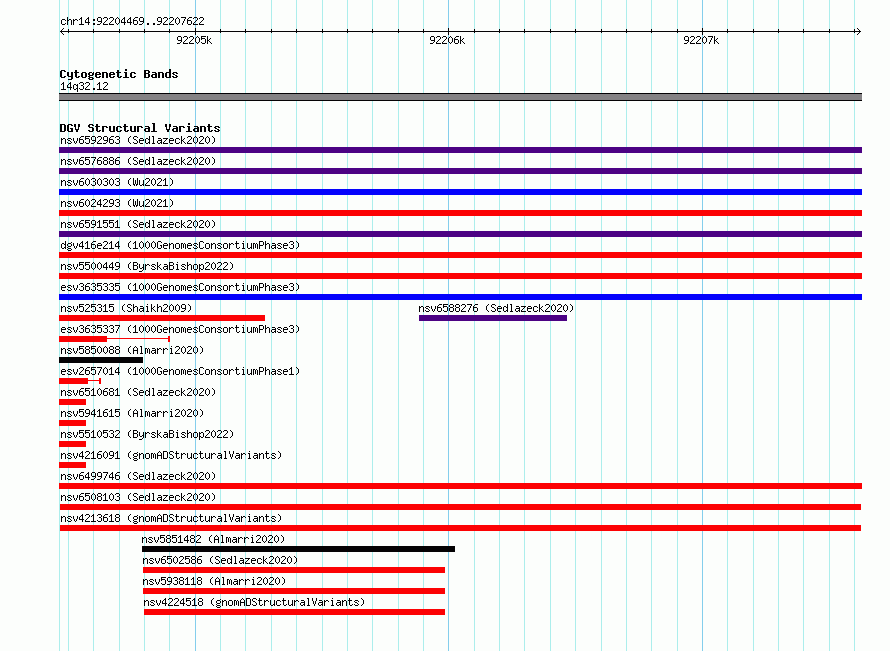Viewport: 890px width, 651px height.
Task: Click the black bar under nsv5850088
Action: pyautogui.click(x=101, y=360)
